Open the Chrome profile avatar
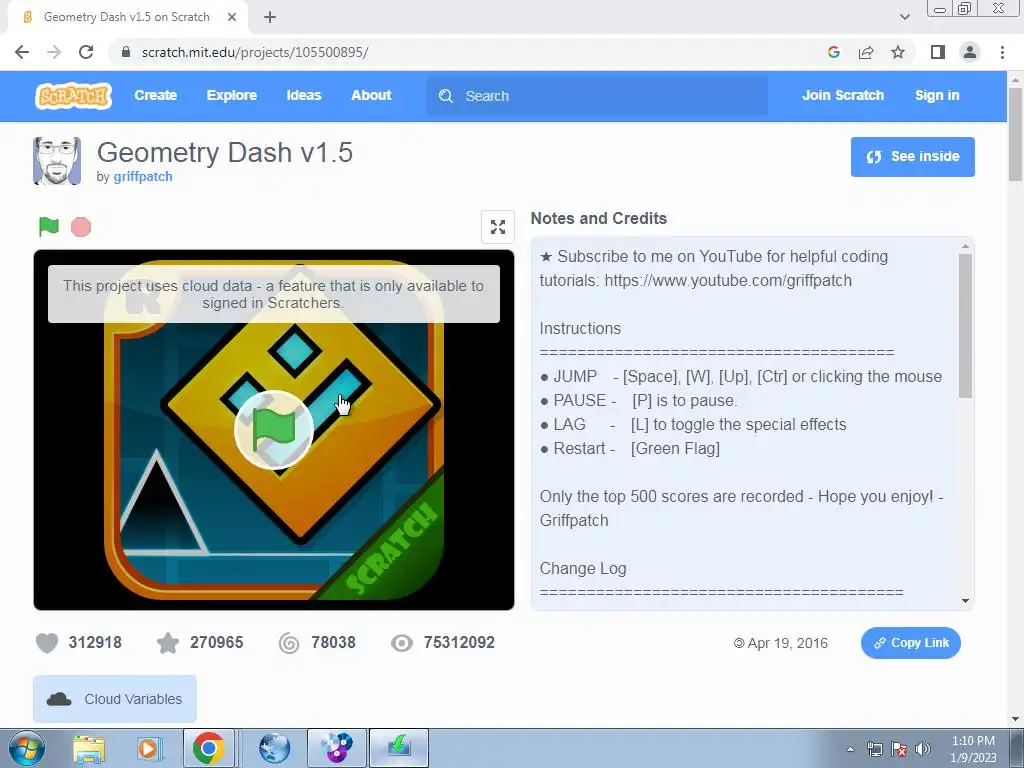Viewport: 1024px width, 768px height. pyautogui.click(x=970, y=52)
